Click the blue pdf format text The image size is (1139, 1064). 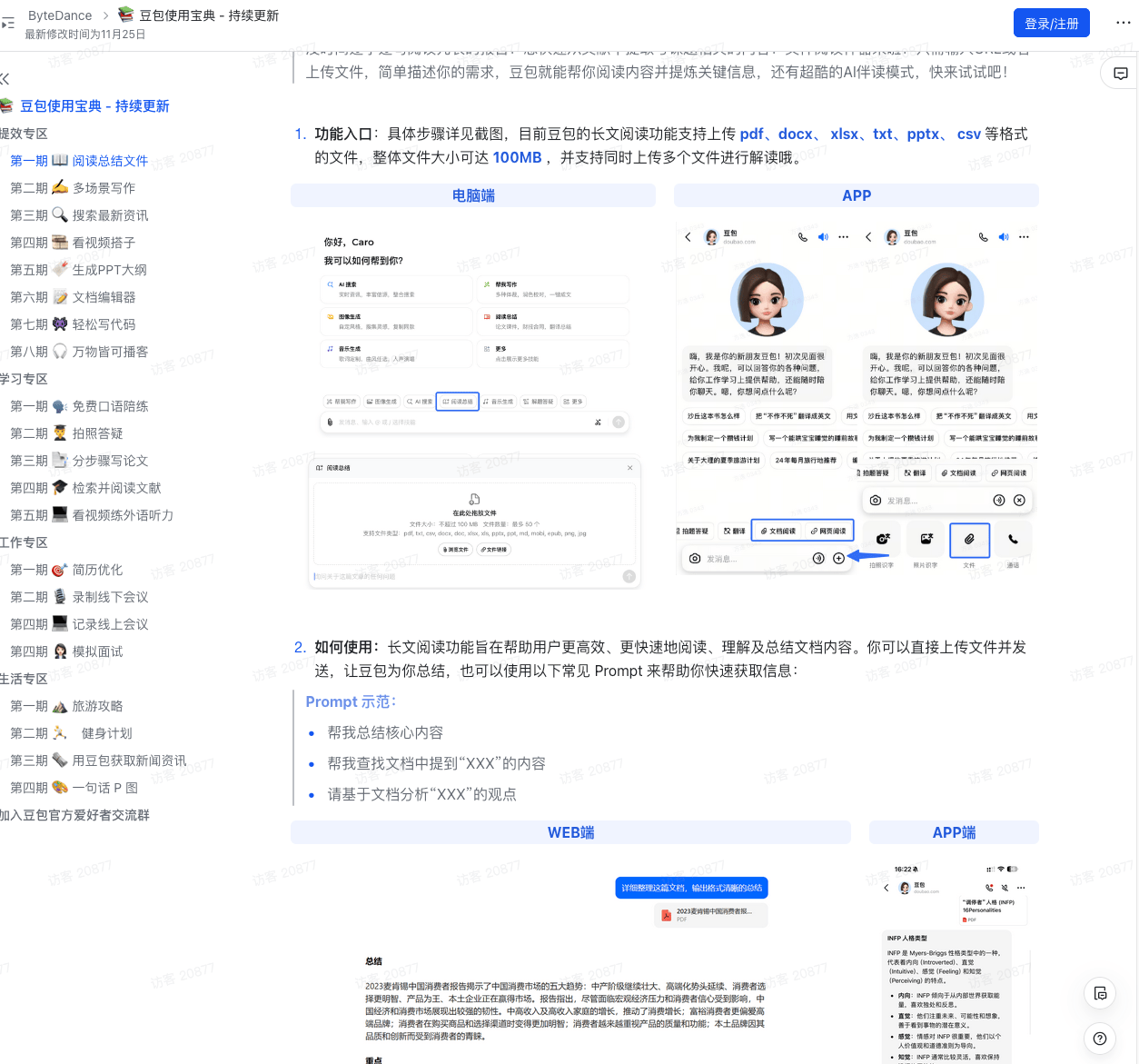point(751,134)
